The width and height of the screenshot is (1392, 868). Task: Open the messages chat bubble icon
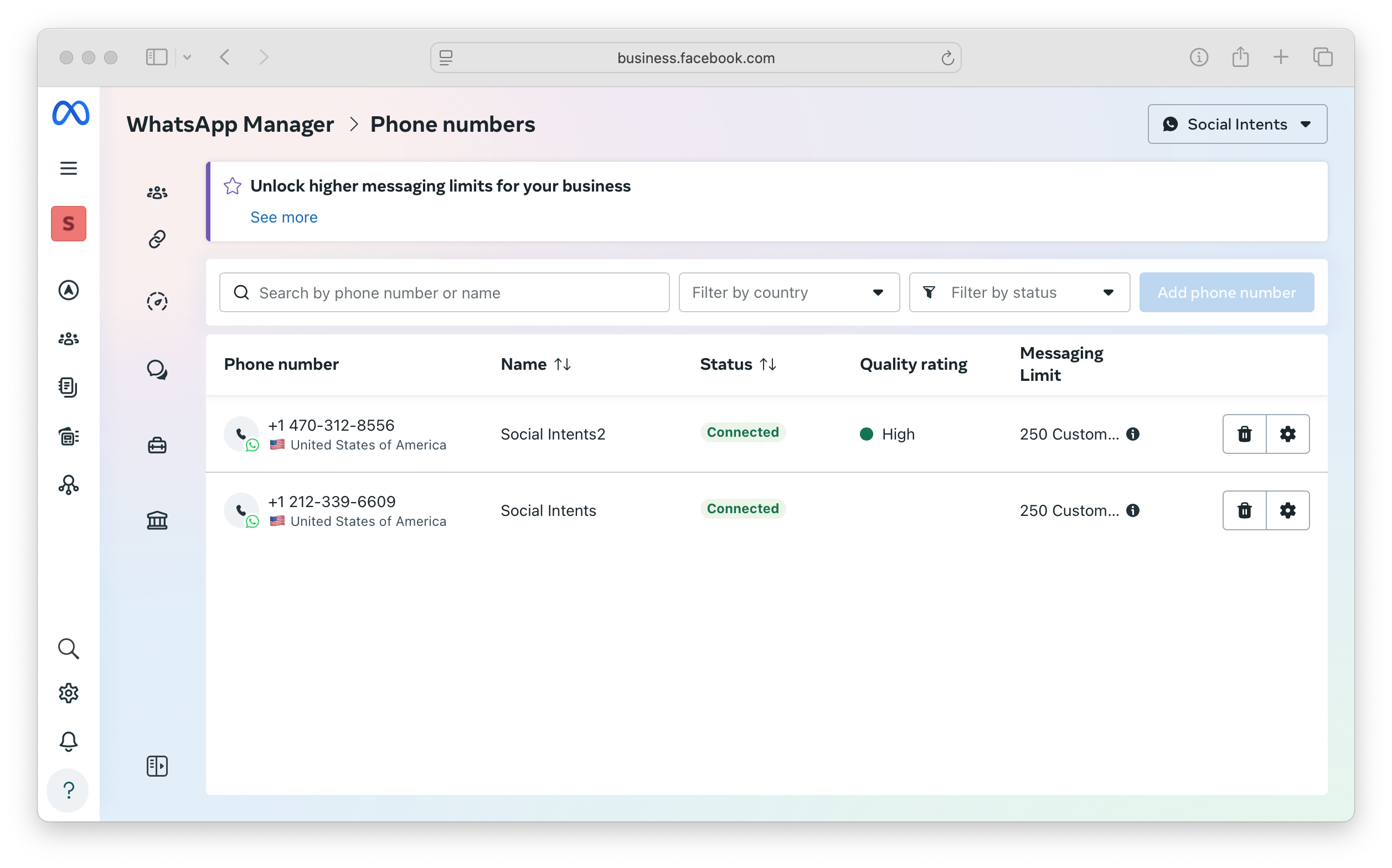[x=156, y=370]
